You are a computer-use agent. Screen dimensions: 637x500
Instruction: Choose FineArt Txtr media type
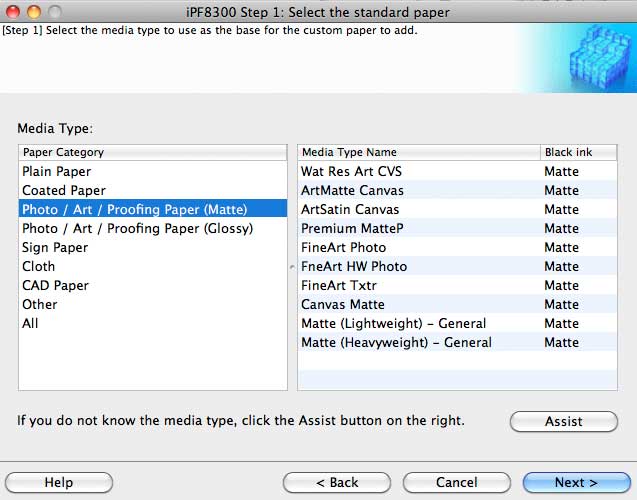(457, 286)
